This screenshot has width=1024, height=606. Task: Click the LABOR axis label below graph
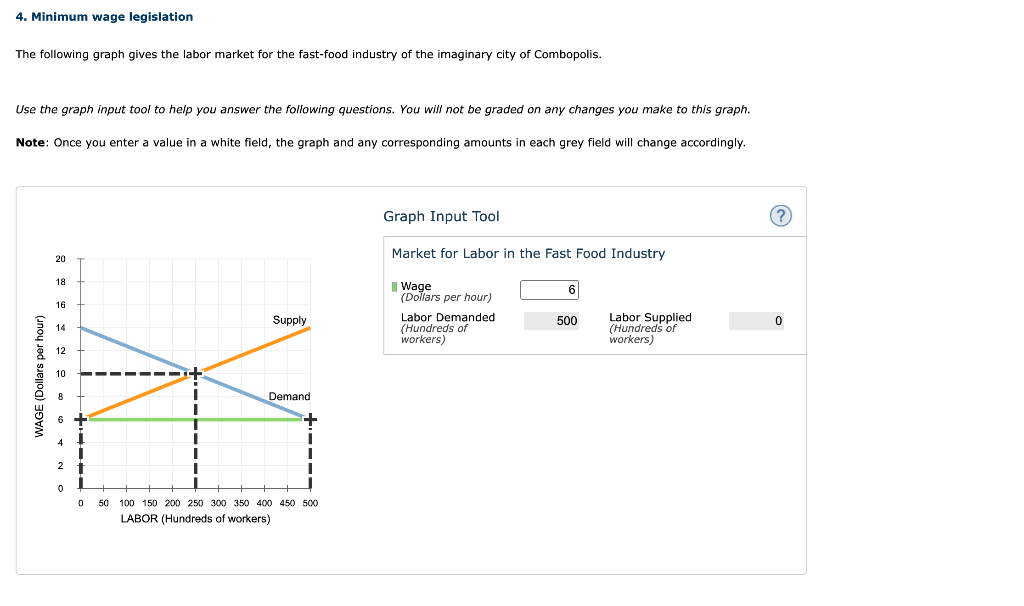tap(195, 518)
